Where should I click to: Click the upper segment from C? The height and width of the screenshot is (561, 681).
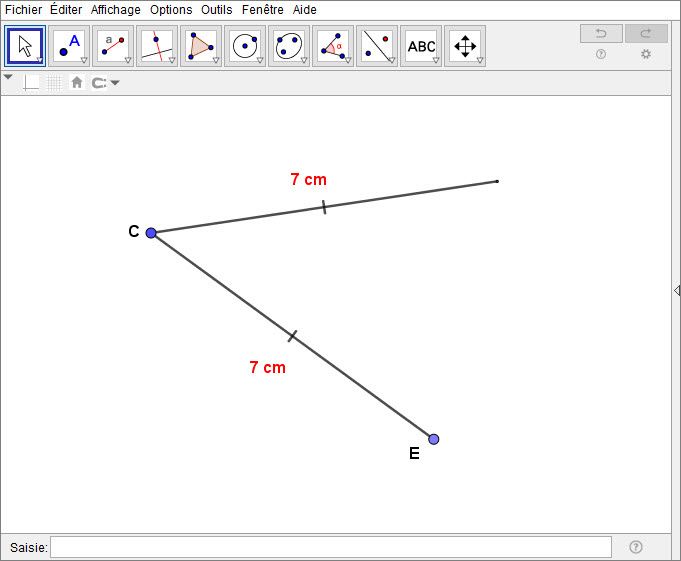tap(324, 208)
